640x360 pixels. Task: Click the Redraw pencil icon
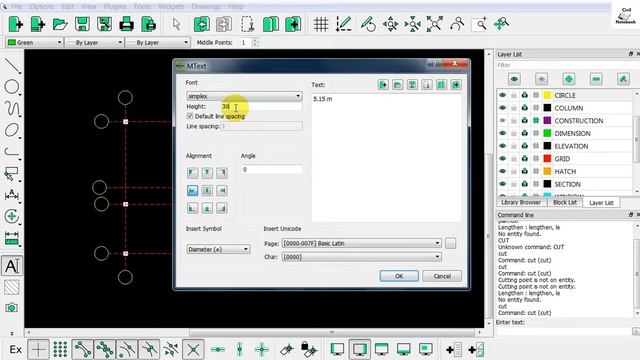[x=368, y=24]
